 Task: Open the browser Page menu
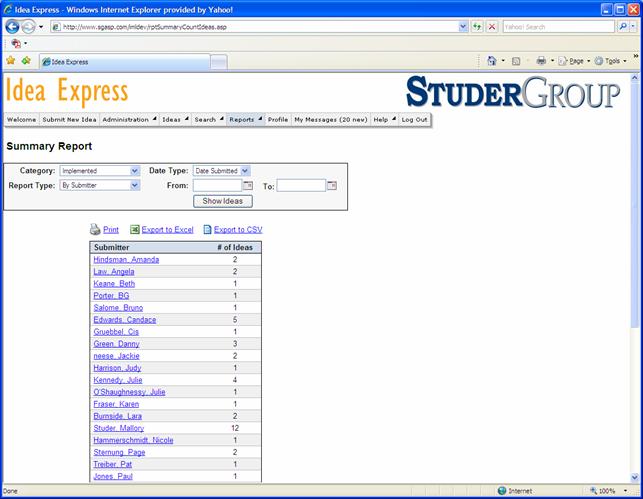coord(574,61)
